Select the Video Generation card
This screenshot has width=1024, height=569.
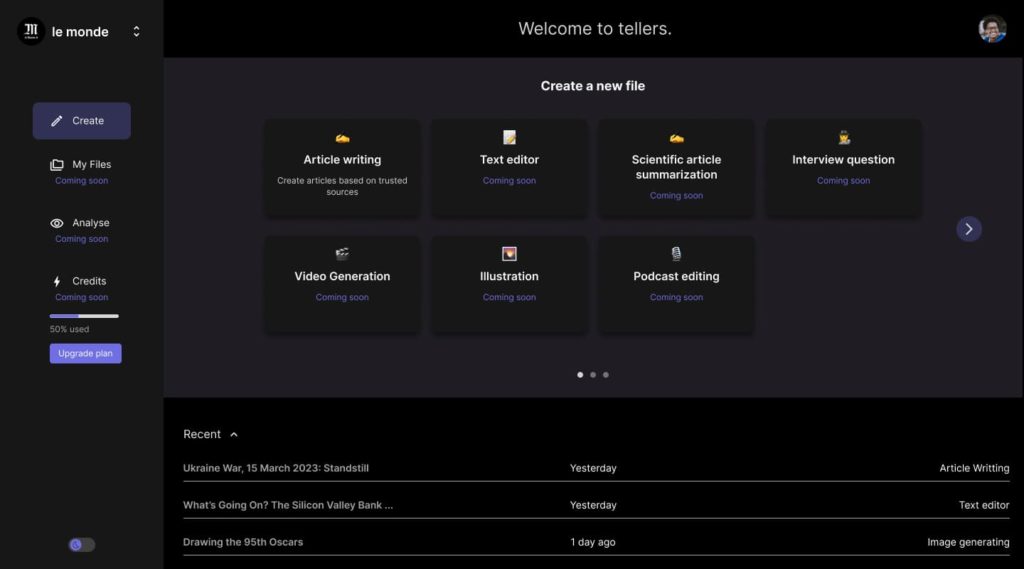click(x=342, y=285)
